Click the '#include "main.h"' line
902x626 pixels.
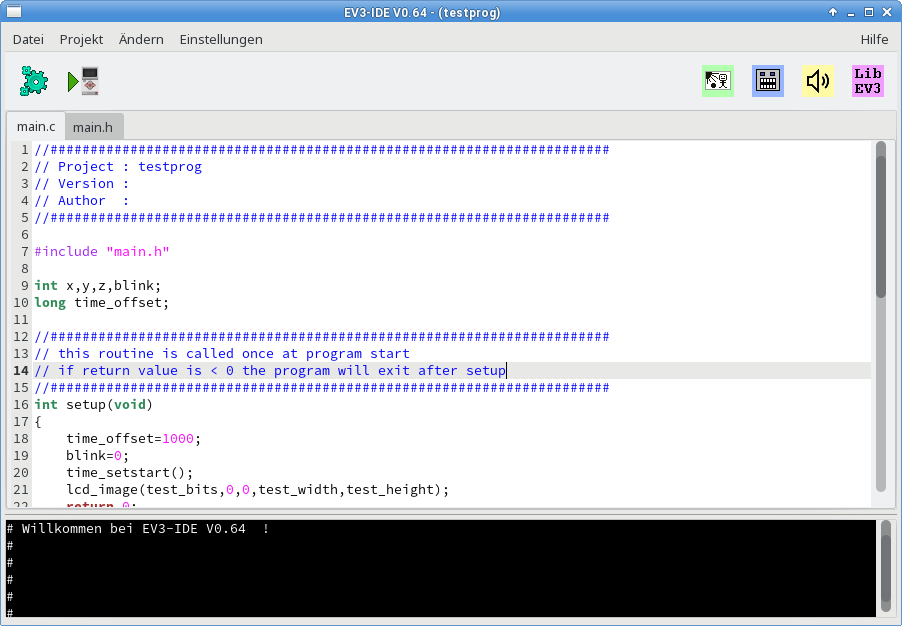point(102,251)
